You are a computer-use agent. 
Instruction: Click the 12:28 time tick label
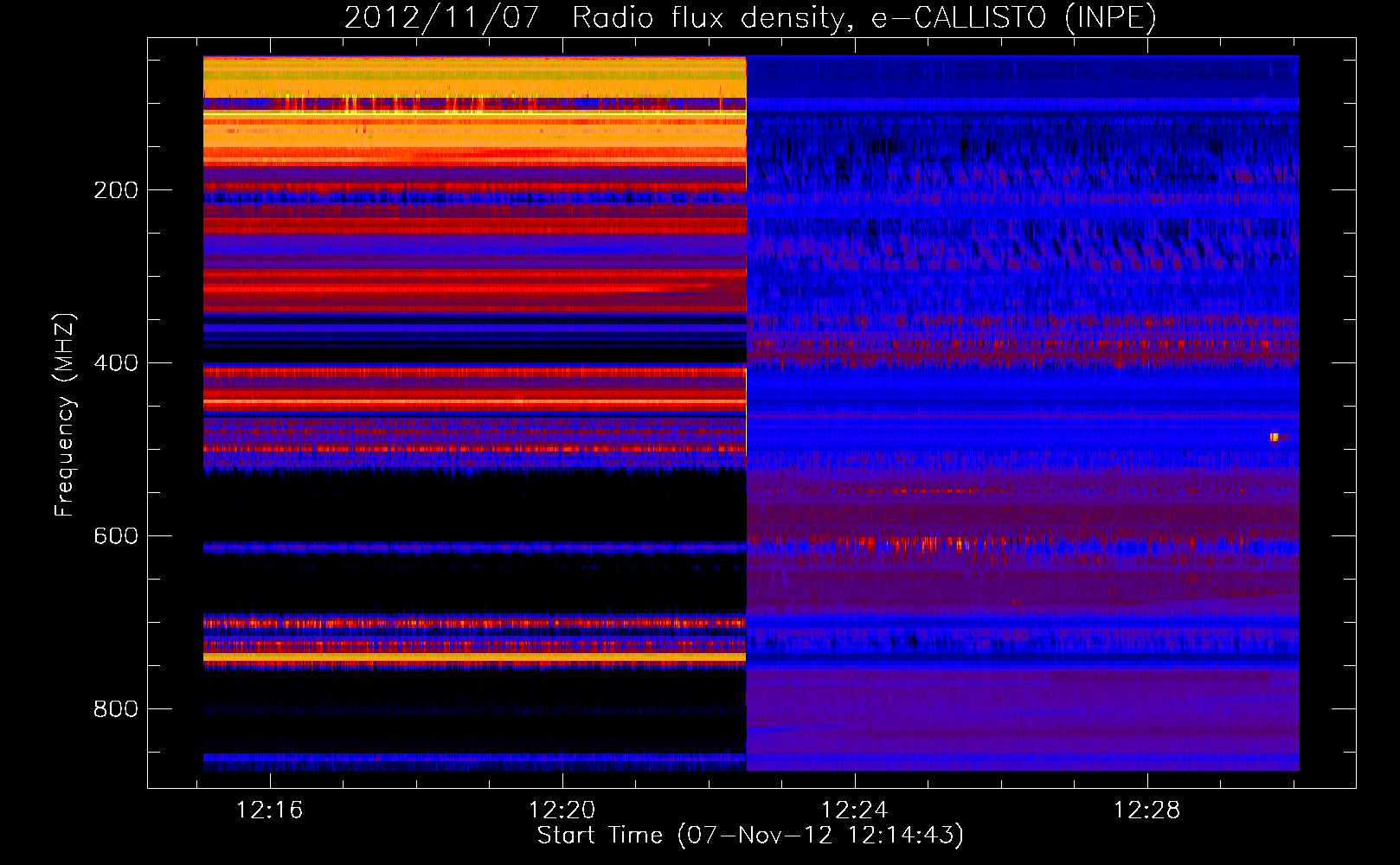pos(1146,811)
